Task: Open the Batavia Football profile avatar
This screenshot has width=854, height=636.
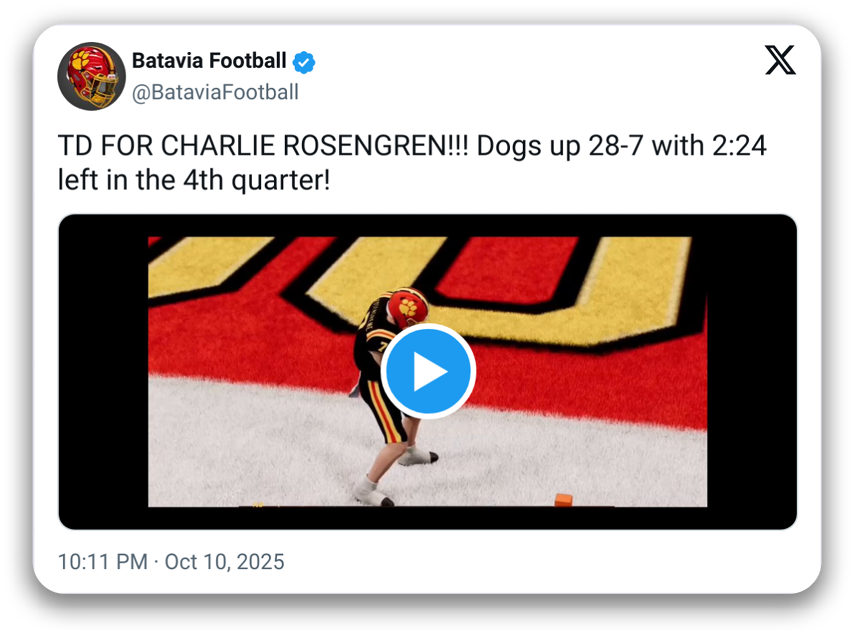Action: coord(90,76)
